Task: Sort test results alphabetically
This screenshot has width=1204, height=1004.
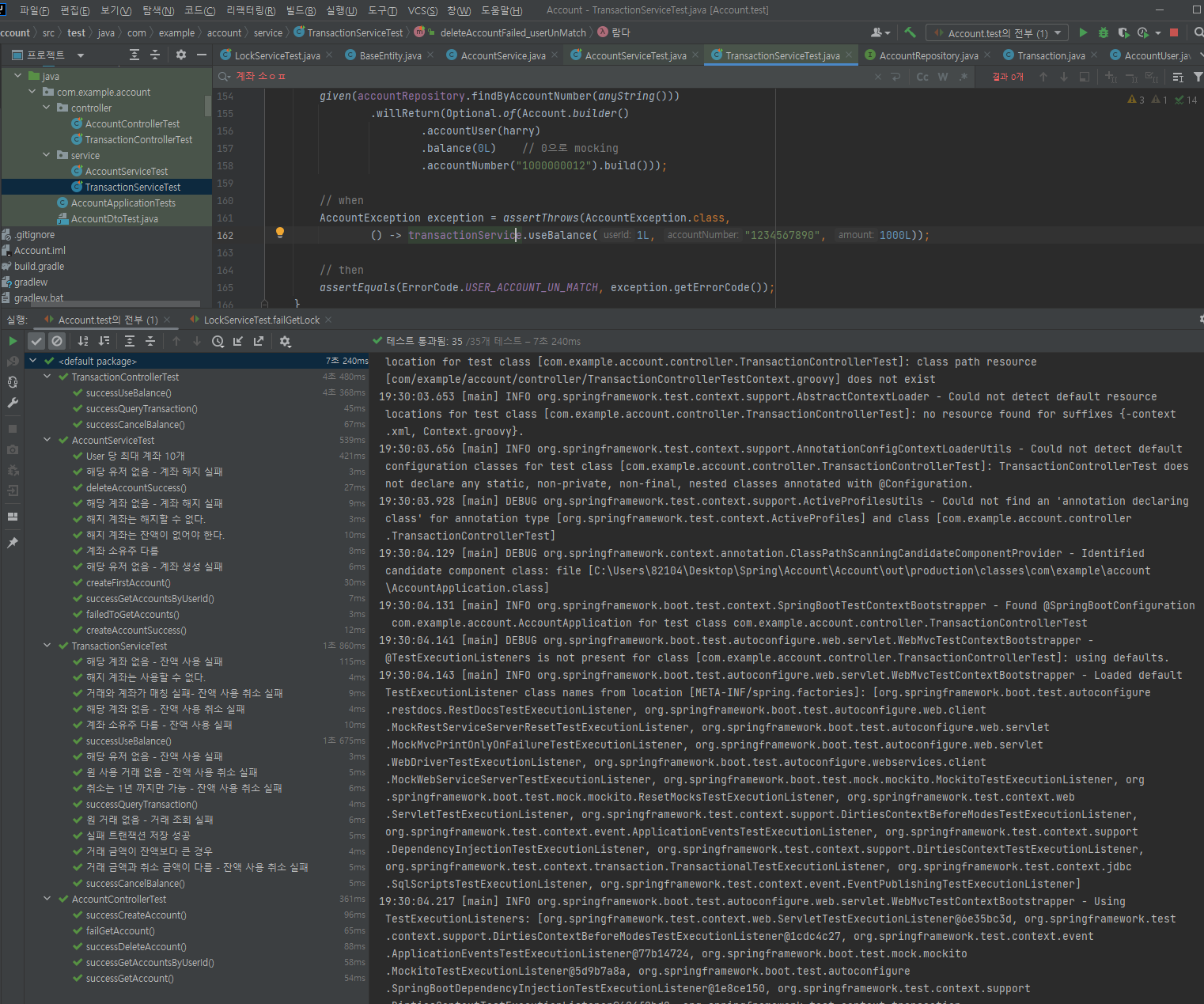Action: (83, 341)
